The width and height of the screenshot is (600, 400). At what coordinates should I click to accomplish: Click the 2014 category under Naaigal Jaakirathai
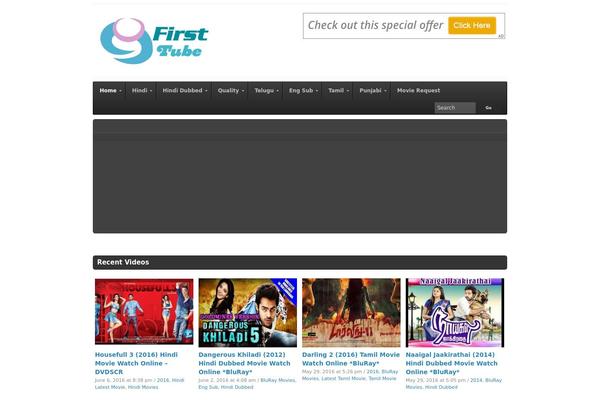[476, 380]
